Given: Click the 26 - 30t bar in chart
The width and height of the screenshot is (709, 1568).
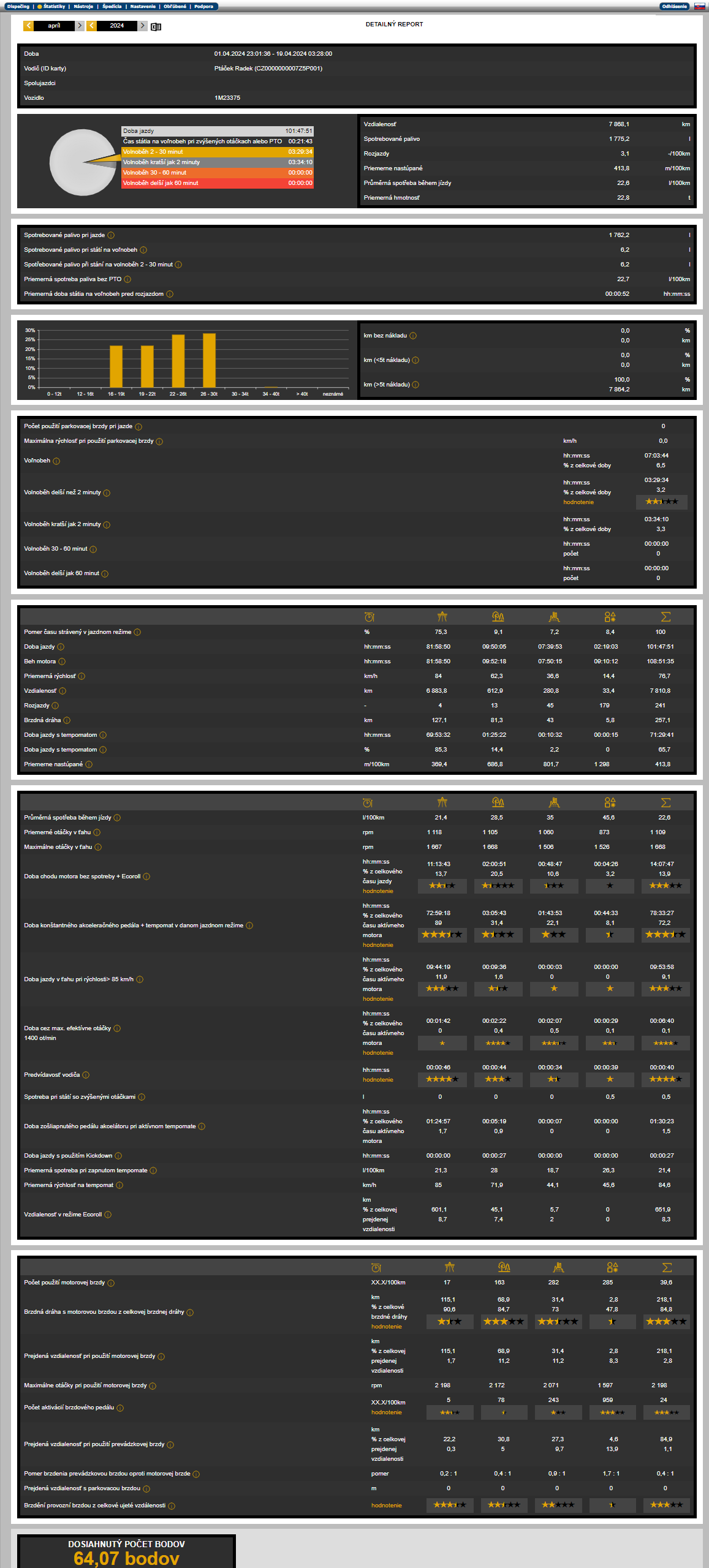Looking at the screenshot, I should point(209,360).
